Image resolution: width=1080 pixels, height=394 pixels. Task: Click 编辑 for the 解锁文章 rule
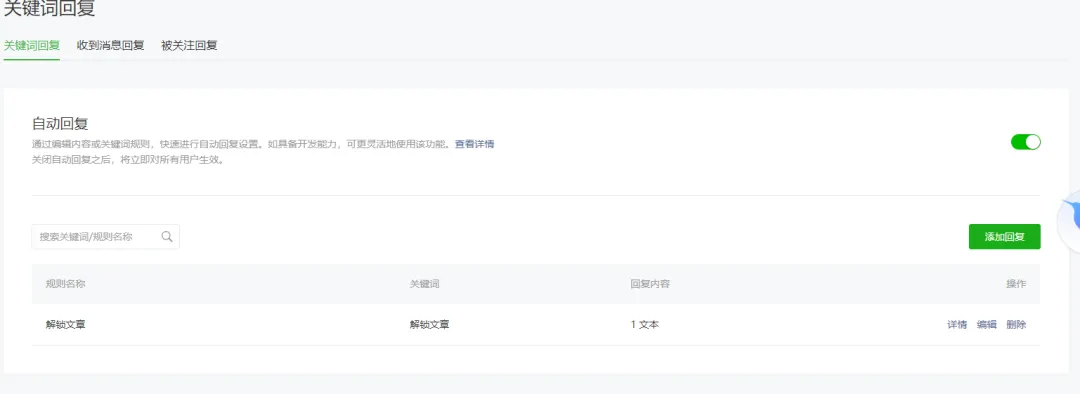click(x=986, y=324)
